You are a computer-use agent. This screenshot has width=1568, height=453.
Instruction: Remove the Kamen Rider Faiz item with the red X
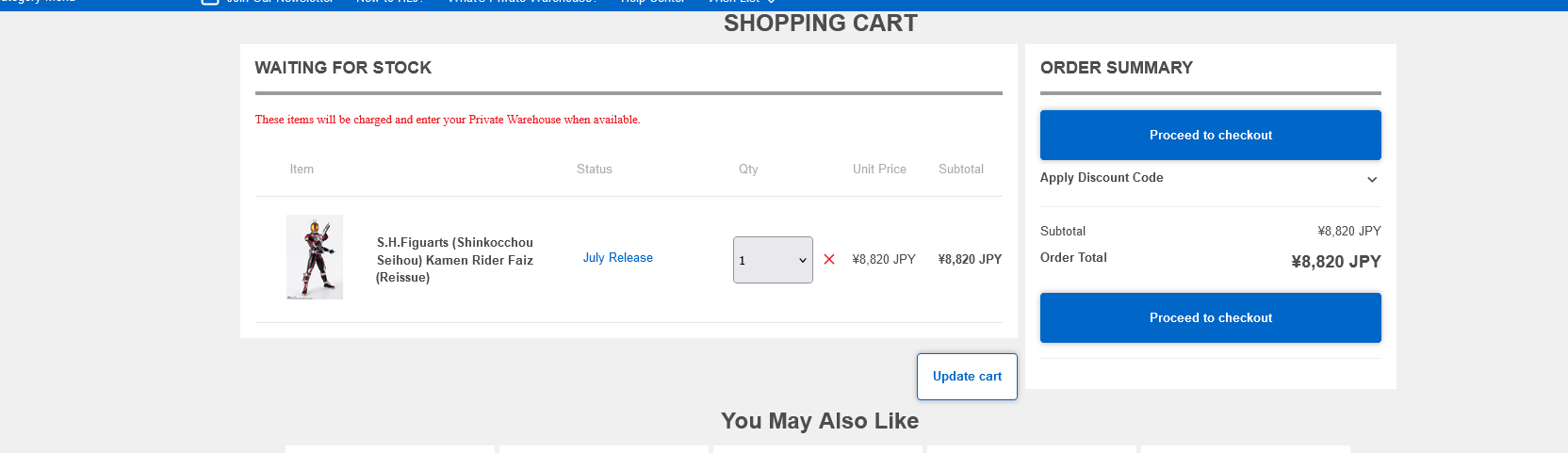coord(829,259)
